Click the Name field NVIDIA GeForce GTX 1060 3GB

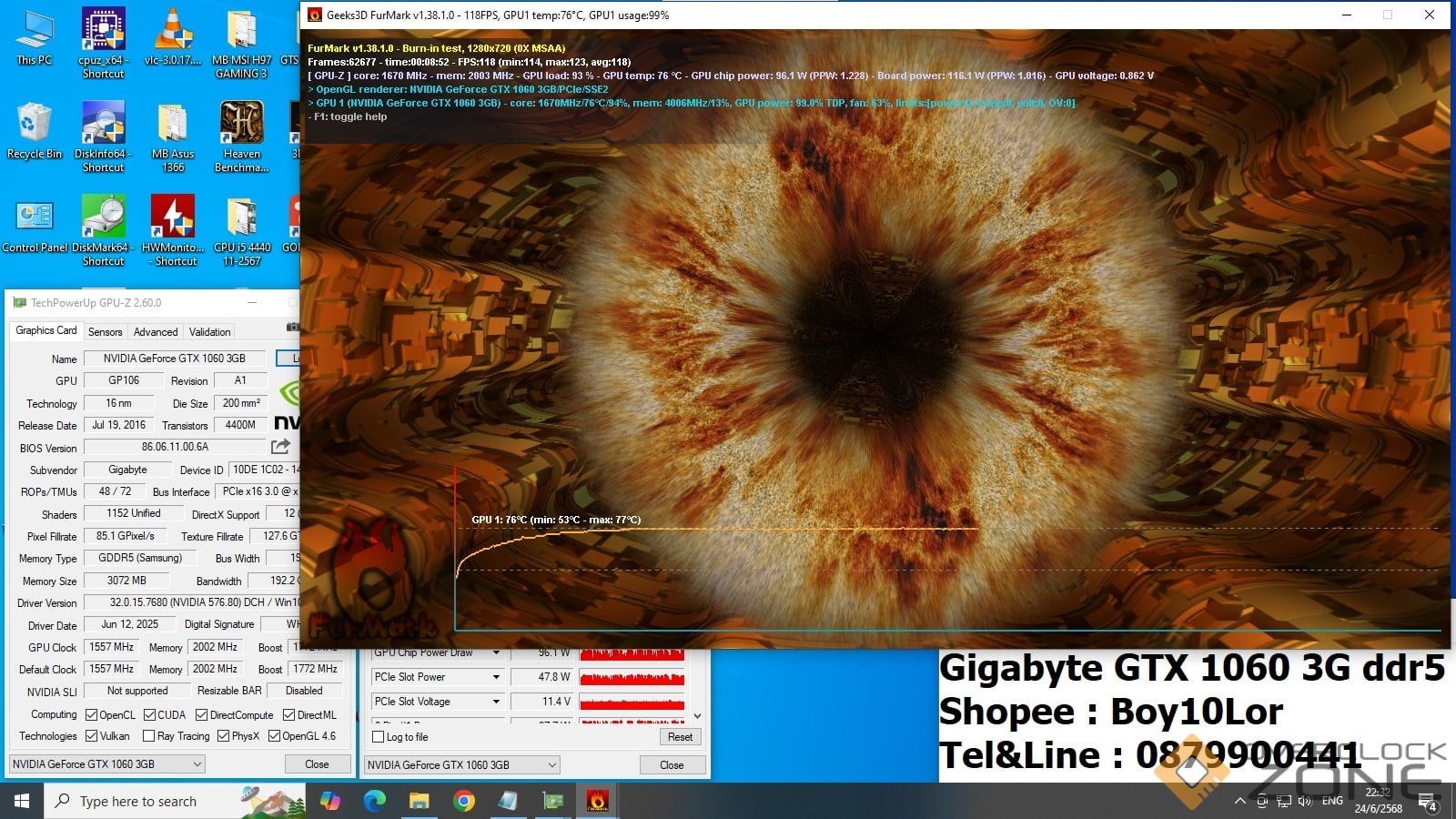coord(175,359)
